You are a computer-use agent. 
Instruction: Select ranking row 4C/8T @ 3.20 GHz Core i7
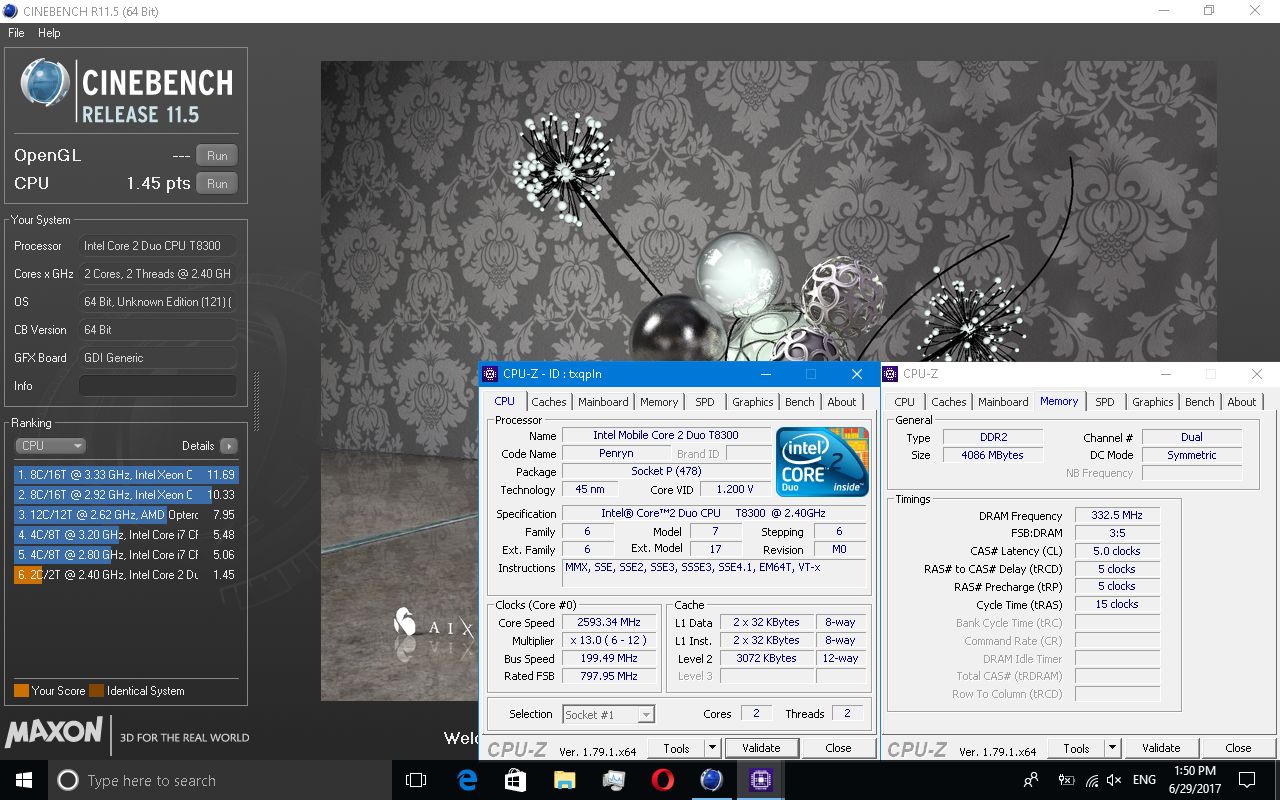click(x=126, y=535)
